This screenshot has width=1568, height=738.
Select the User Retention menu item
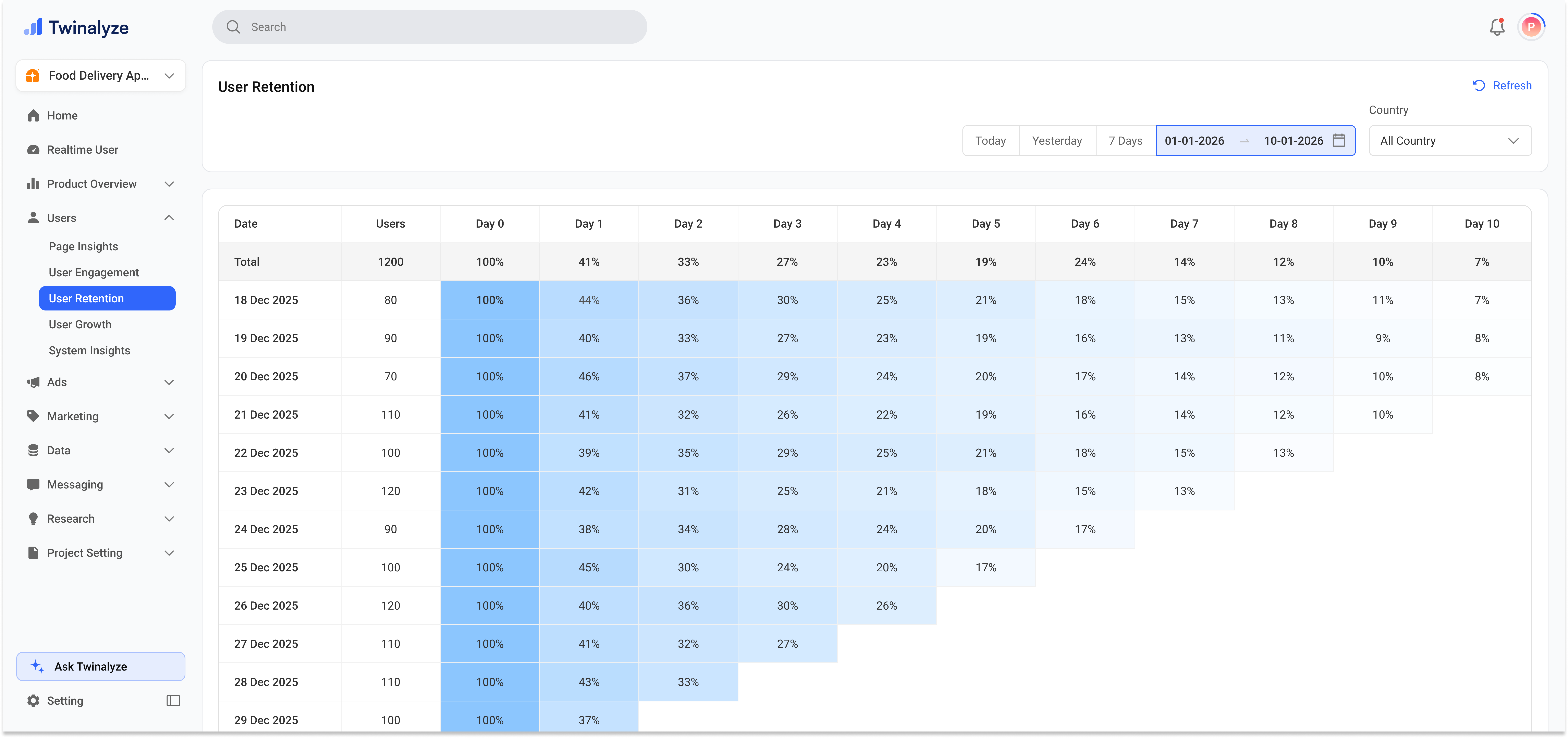click(x=107, y=298)
